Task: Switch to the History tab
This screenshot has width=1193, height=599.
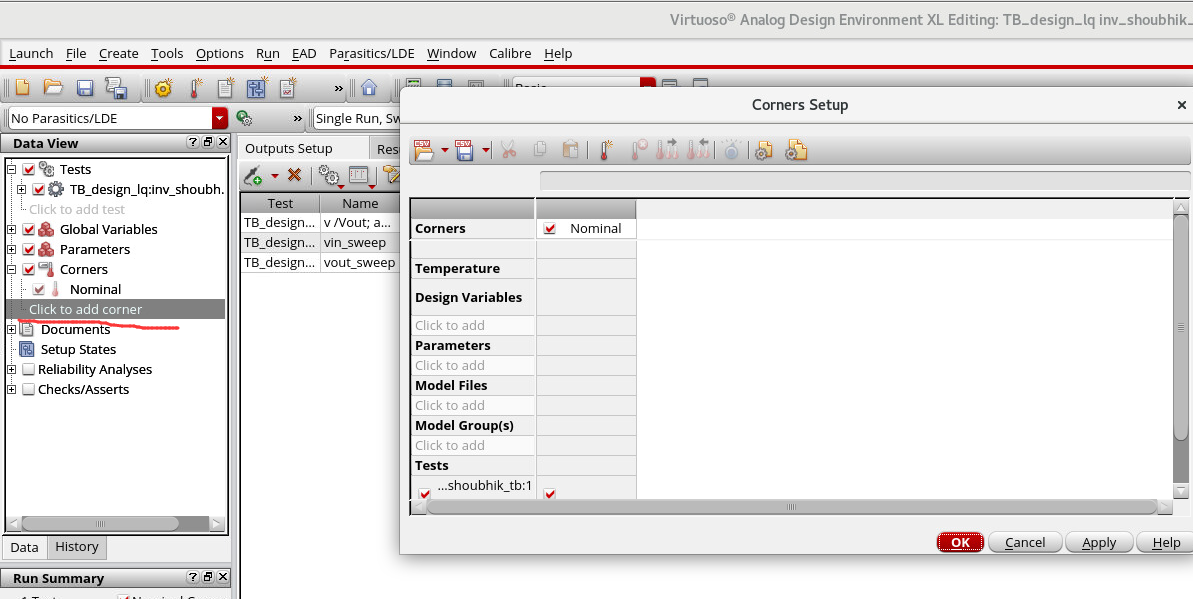Action: (77, 546)
